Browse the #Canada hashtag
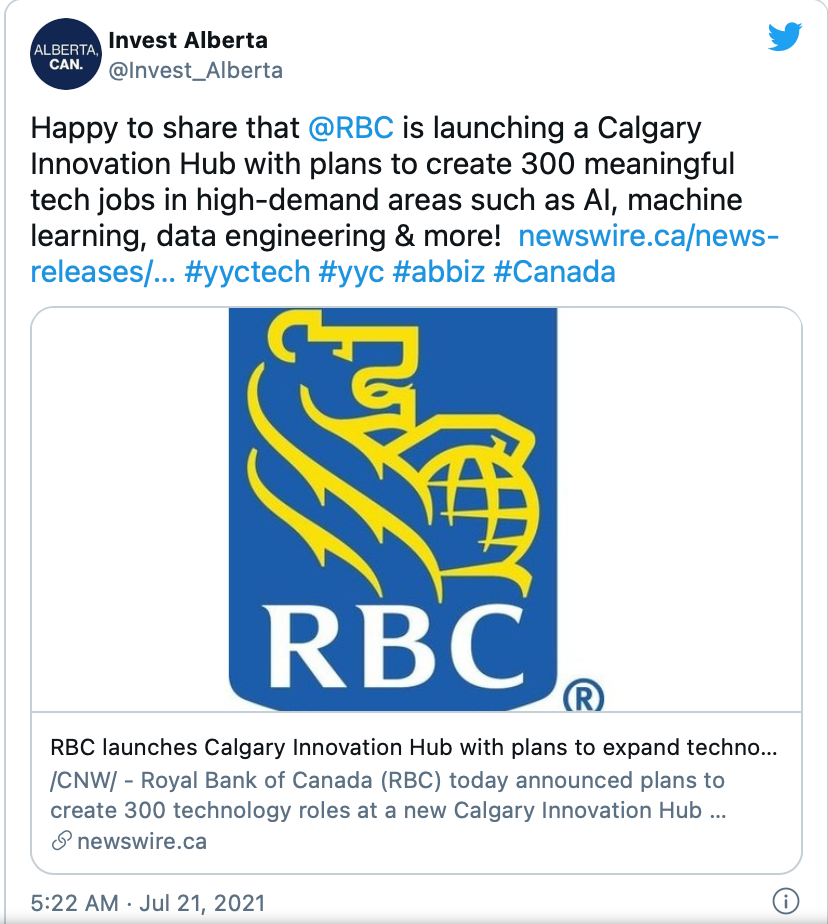This screenshot has width=828, height=924. [x=554, y=272]
